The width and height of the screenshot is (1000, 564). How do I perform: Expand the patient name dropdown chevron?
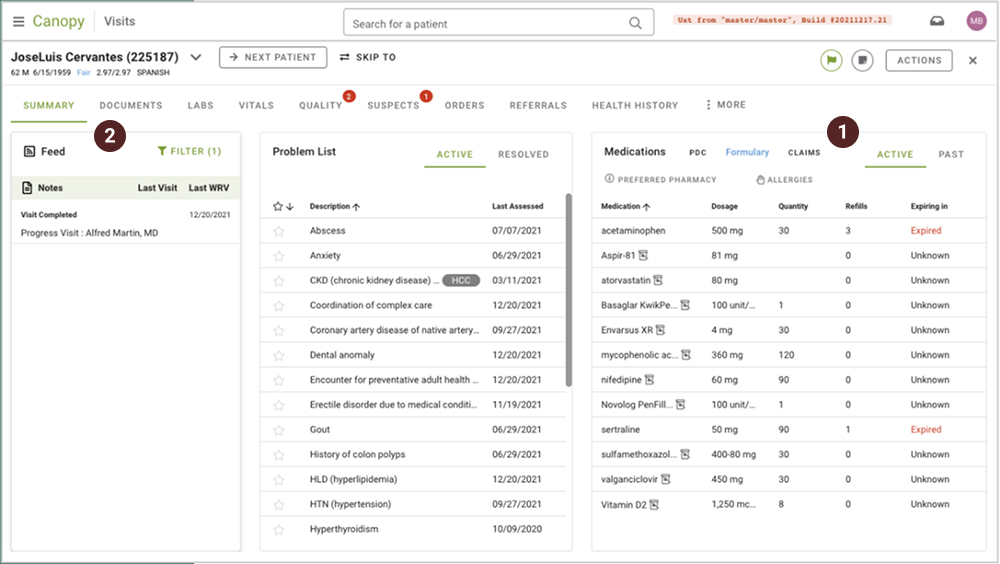pos(196,58)
